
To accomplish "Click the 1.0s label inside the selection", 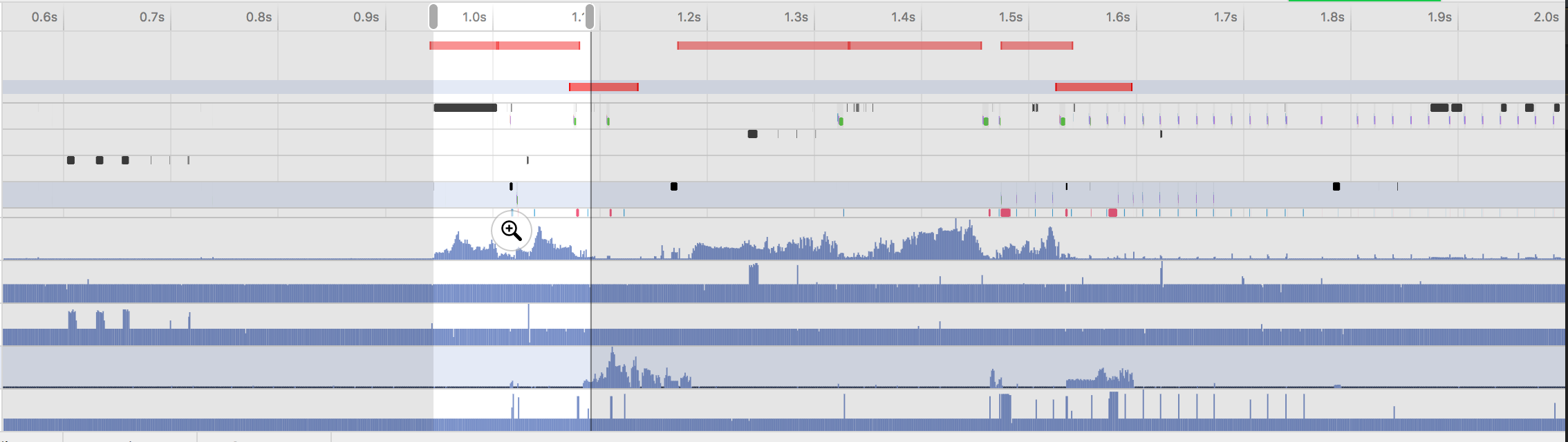I will (x=474, y=17).
